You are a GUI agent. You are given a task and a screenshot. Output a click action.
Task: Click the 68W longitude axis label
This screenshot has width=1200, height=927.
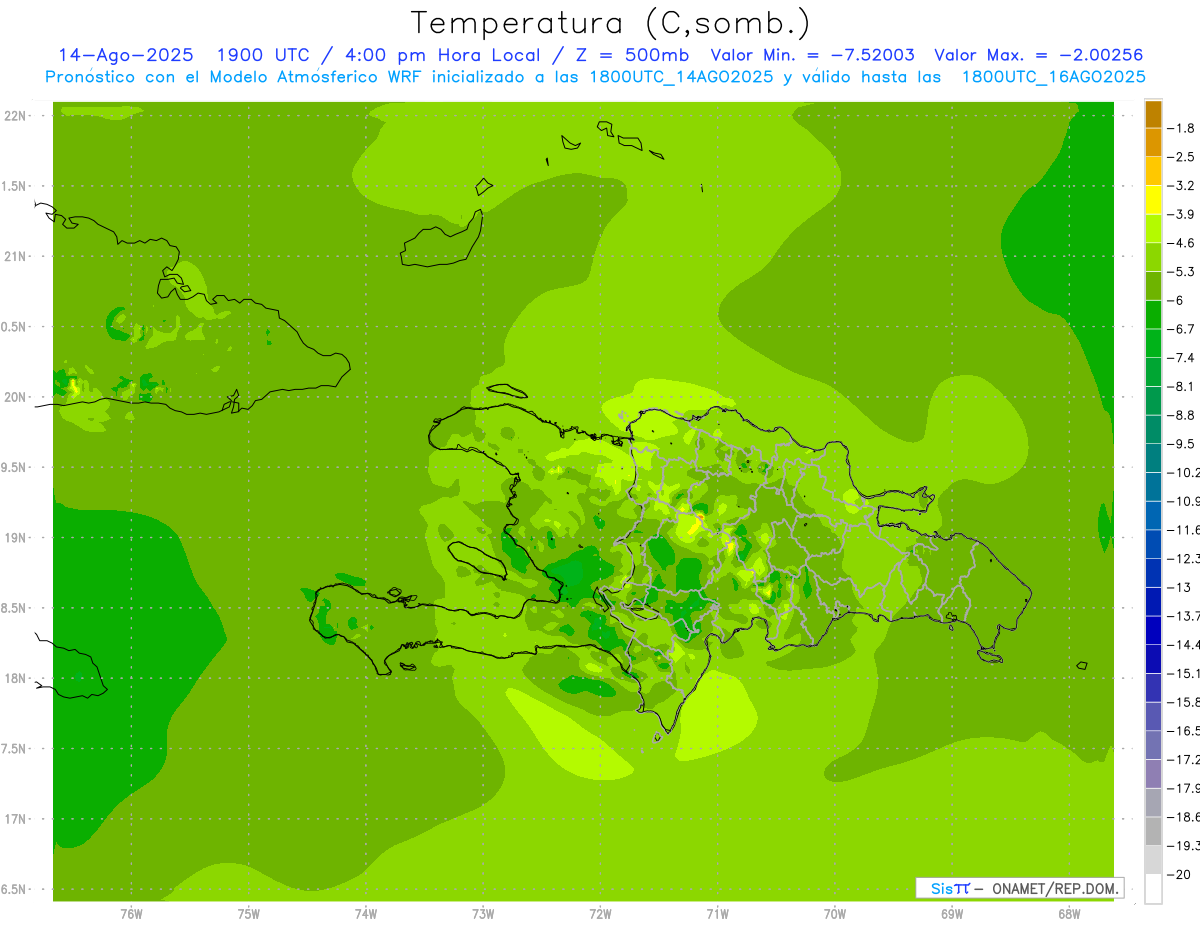pyautogui.click(x=1069, y=914)
